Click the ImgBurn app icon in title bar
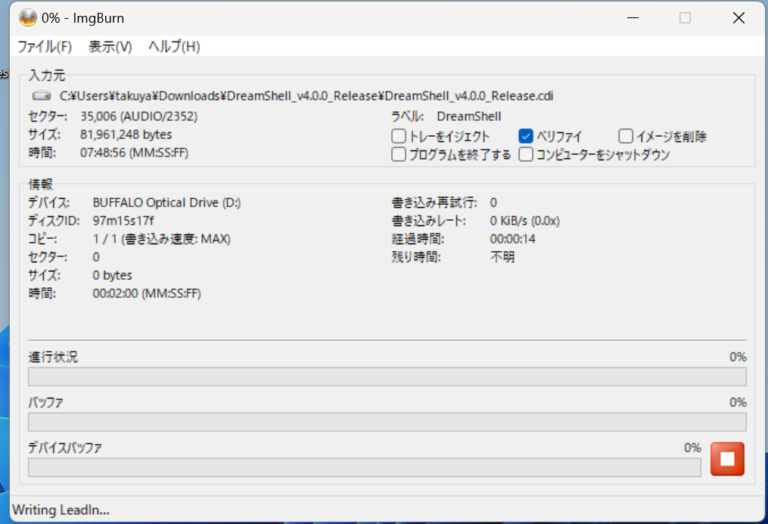The image size is (768, 524). pyautogui.click(x=27, y=17)
